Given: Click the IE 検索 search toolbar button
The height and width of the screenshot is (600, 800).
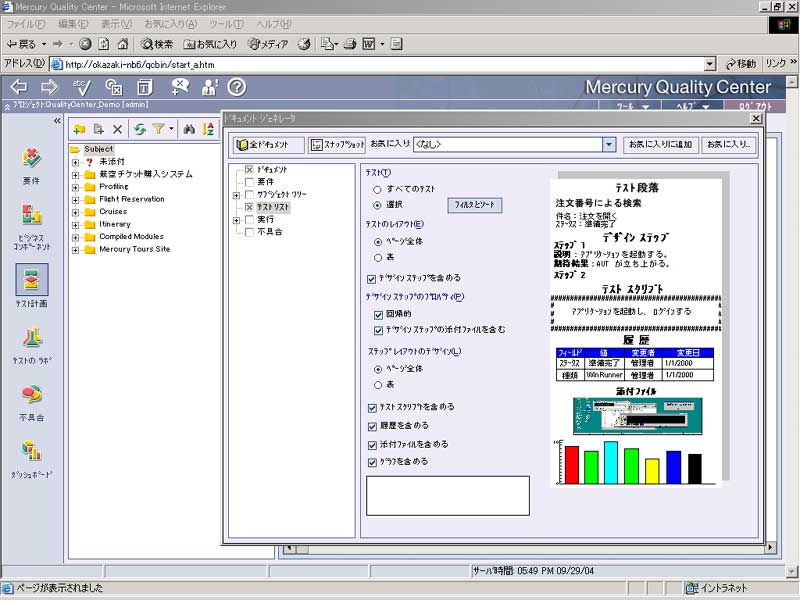Looking at the screenshot, I should tap(157, 44).
